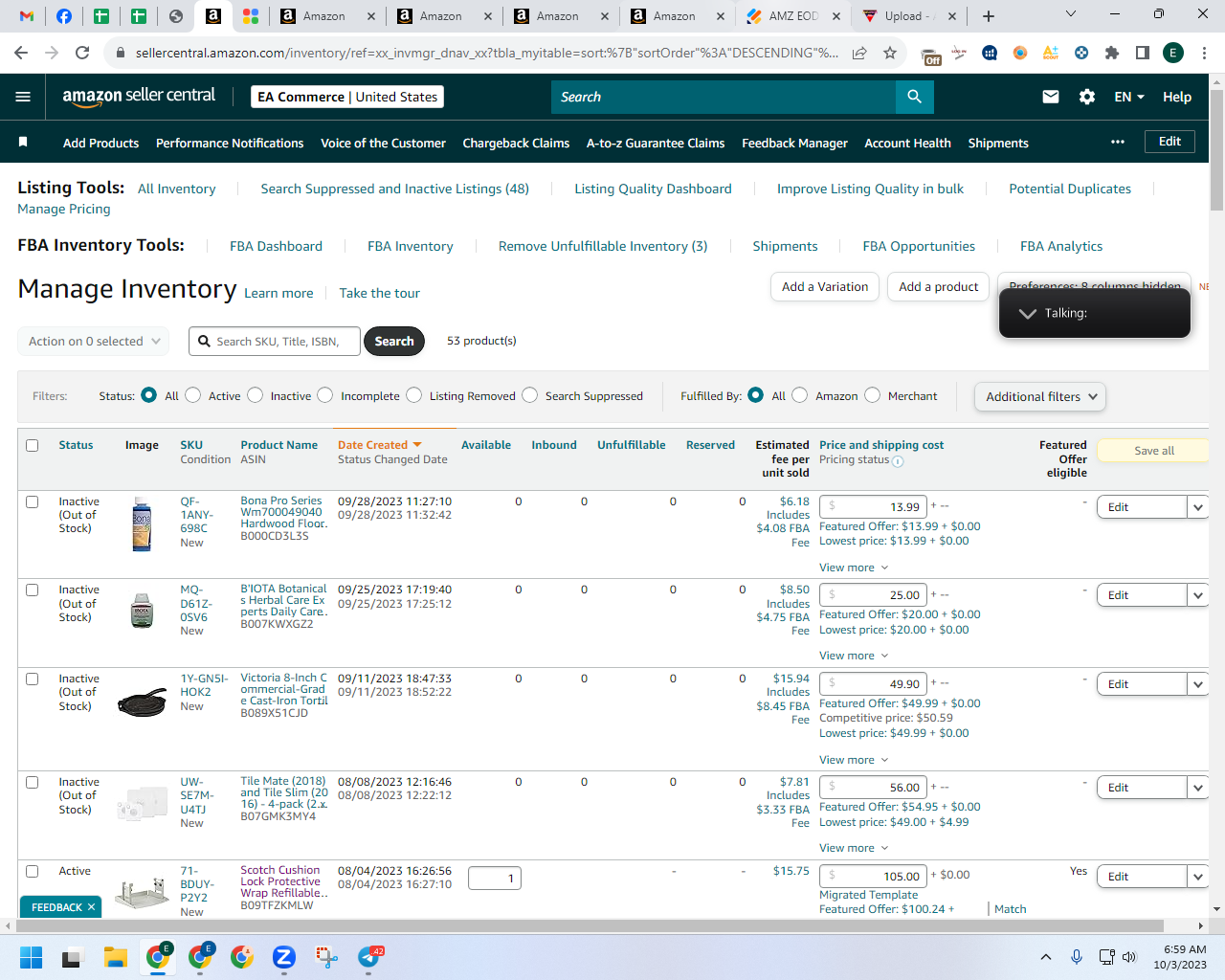The width and height of the screenshot is (1225, 980).
Task: Open the Listing Quality Dashboard link
Action: [653, 189]
